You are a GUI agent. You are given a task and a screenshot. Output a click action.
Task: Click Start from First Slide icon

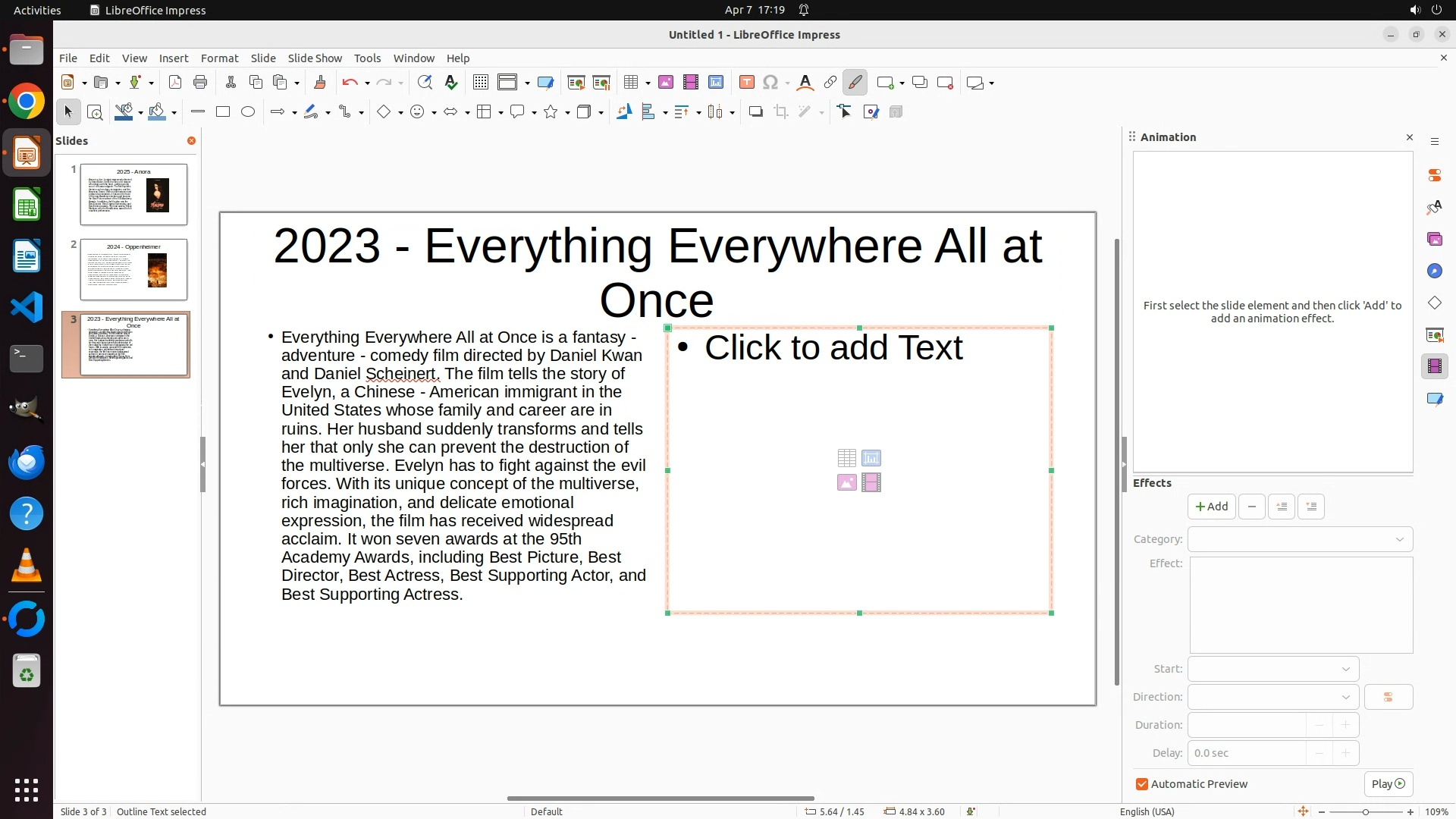(576, 83)
